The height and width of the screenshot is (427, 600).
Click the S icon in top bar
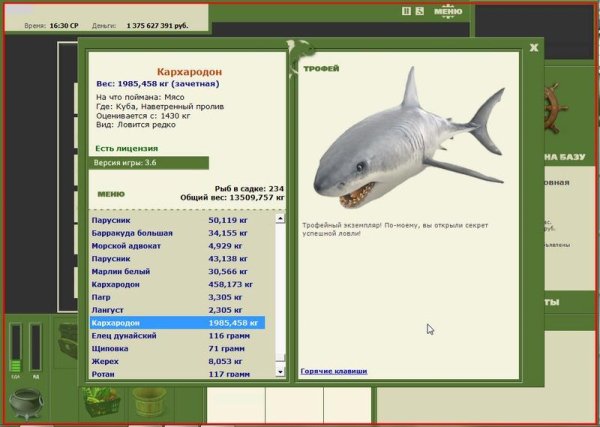pyautogui.click(x=420, y=11)
